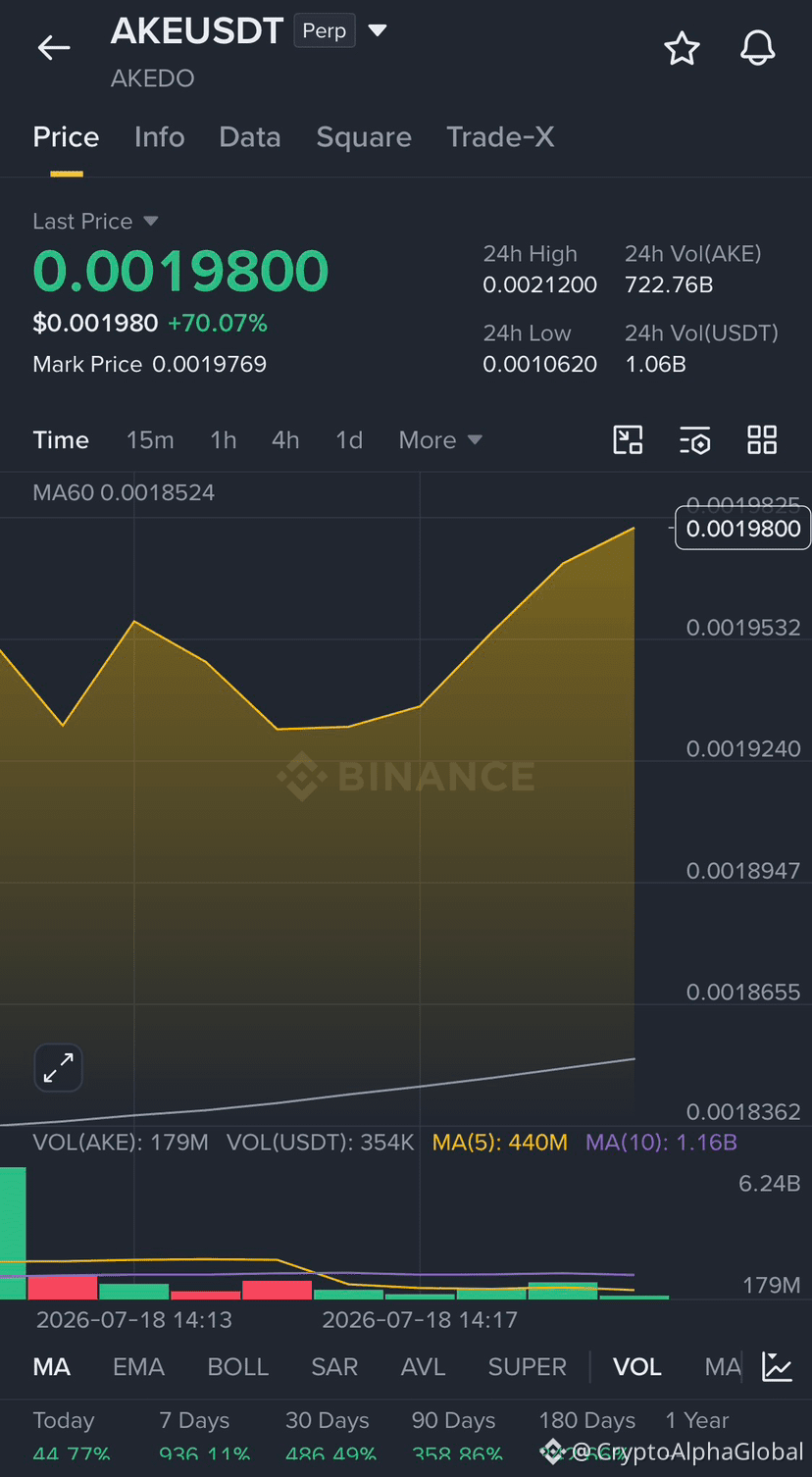Screen dimensions: 812x1477
Task: Tap the MA60 0.0018524 legend
Action: (124, 492)
